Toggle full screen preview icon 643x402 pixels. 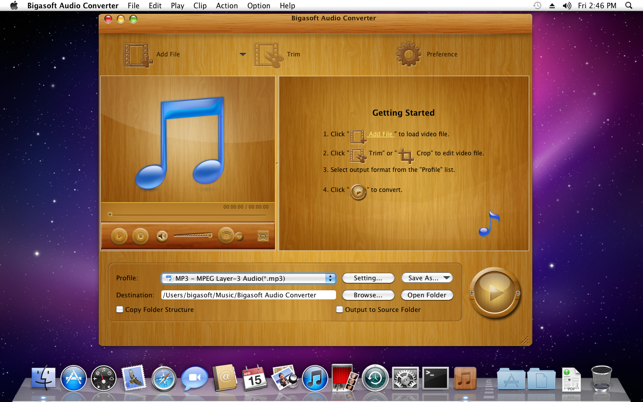tap(263, 236)
